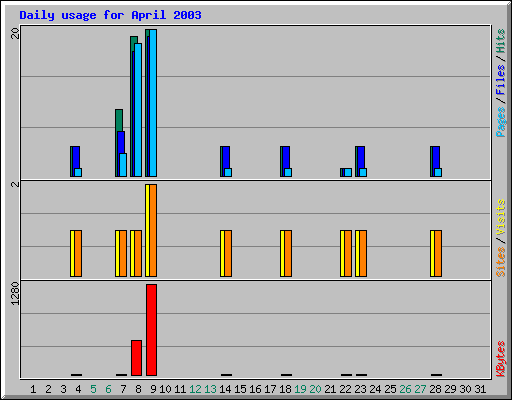Click the 'Pages' legend label
The width and height of the screenshot is (512, 400).
coord(501,122)
